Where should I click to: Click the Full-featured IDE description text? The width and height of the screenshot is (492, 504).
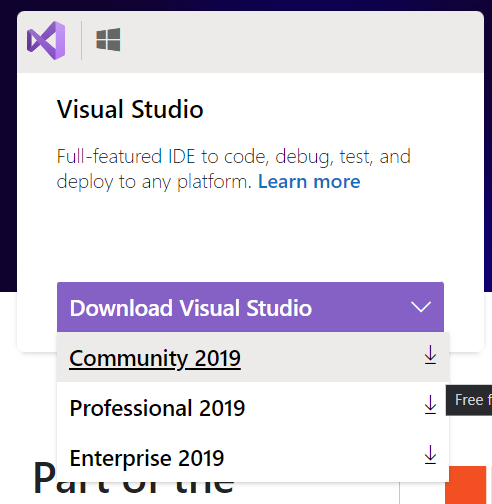point(233,169)
